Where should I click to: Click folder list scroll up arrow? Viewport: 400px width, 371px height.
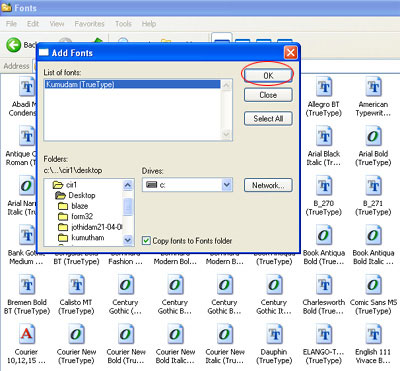(128, 185)
